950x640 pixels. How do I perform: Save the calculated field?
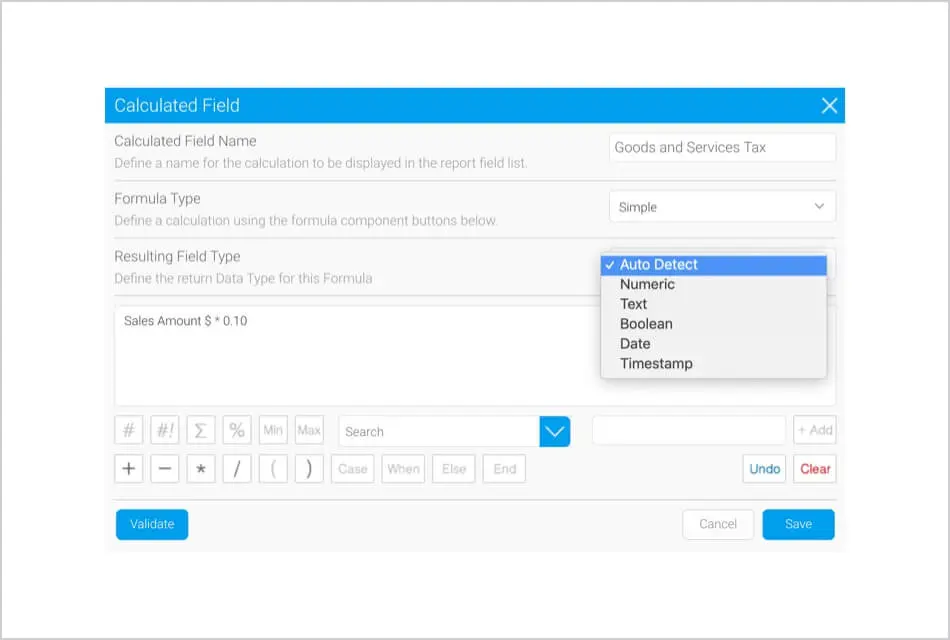point(798,524)
